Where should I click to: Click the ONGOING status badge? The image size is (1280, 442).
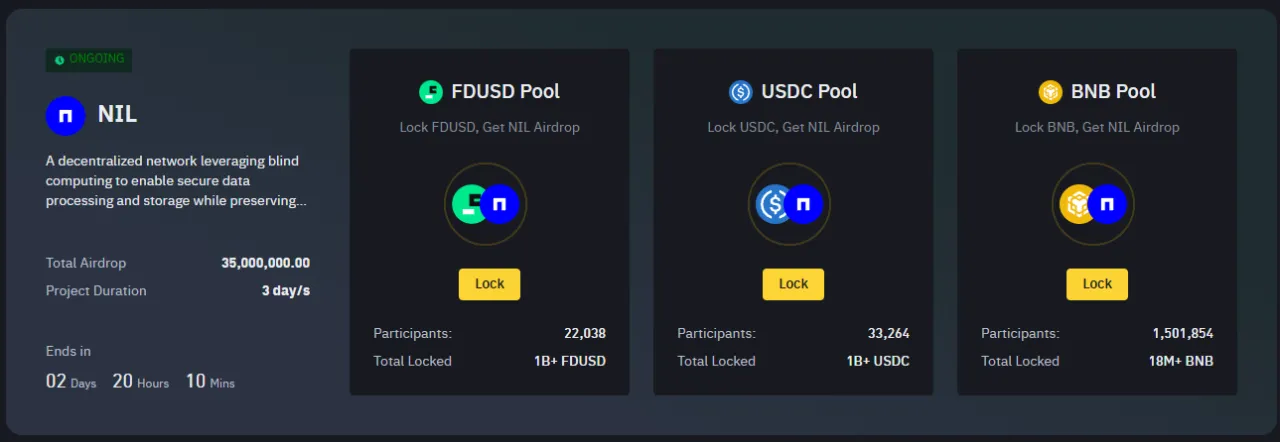pos(89,60)
